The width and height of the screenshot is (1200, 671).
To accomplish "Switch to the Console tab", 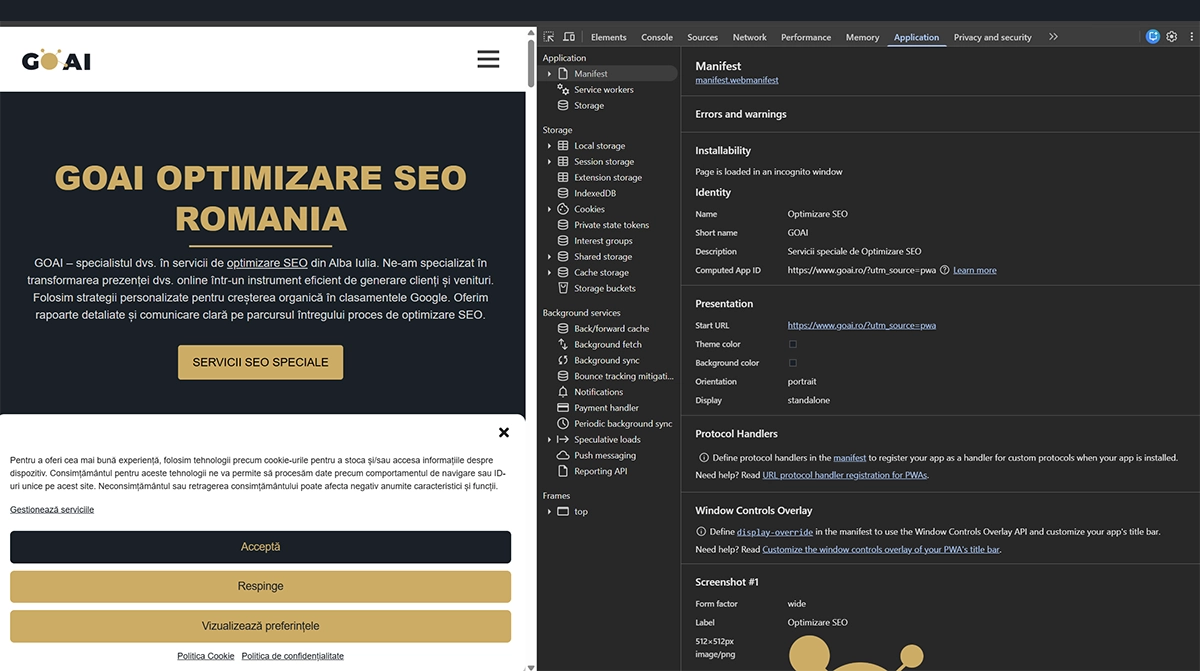I will click(657, 37).
